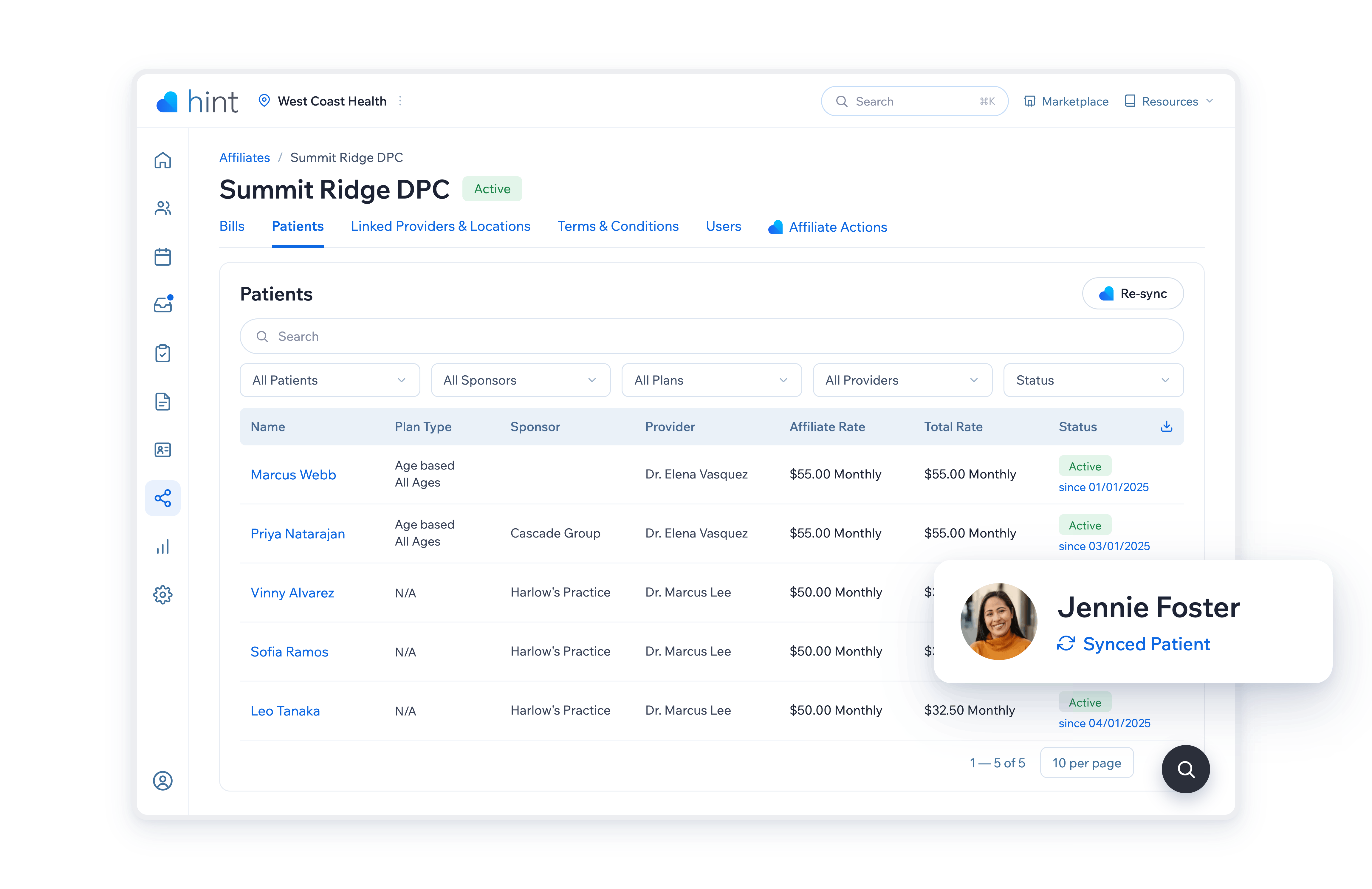Click the Synced Patient label
Image resolution: width=1372 pixels, height=889 pixels.
1146,643
